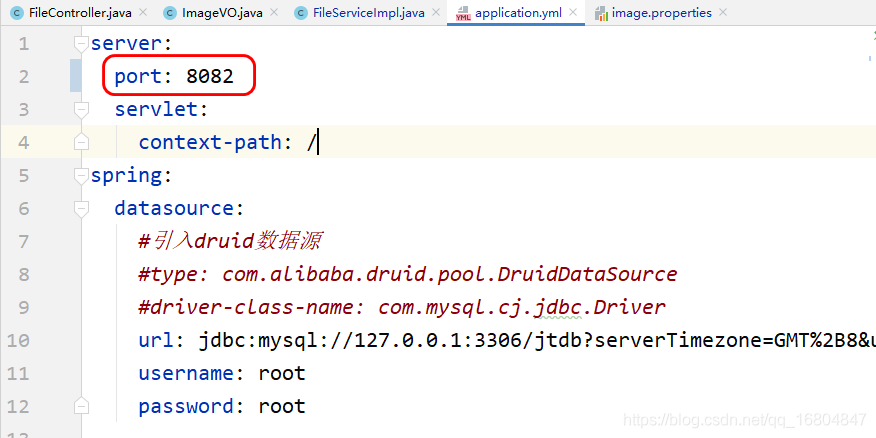The height and width of the screenshot is (438, 876).
Task: Close the application.yml tab
Action: pyautogui.click(x=573, y=12)
